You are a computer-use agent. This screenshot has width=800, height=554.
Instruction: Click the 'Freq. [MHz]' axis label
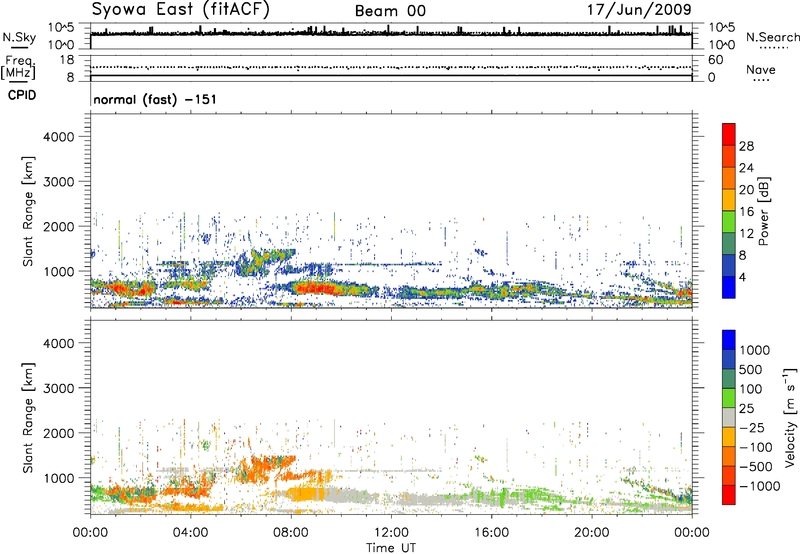[x=18, y=67]
